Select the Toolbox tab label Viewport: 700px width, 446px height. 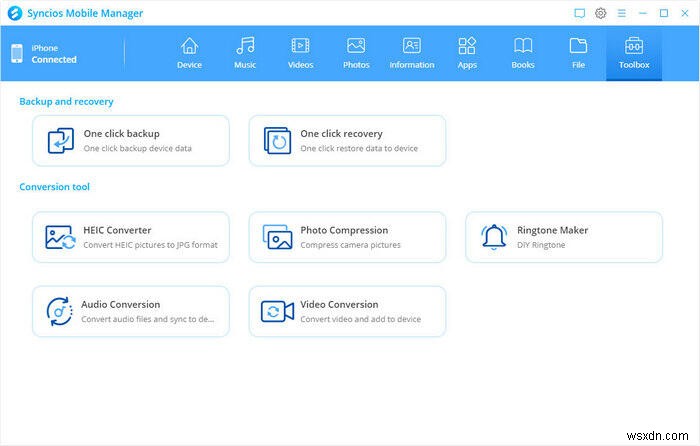634,65
